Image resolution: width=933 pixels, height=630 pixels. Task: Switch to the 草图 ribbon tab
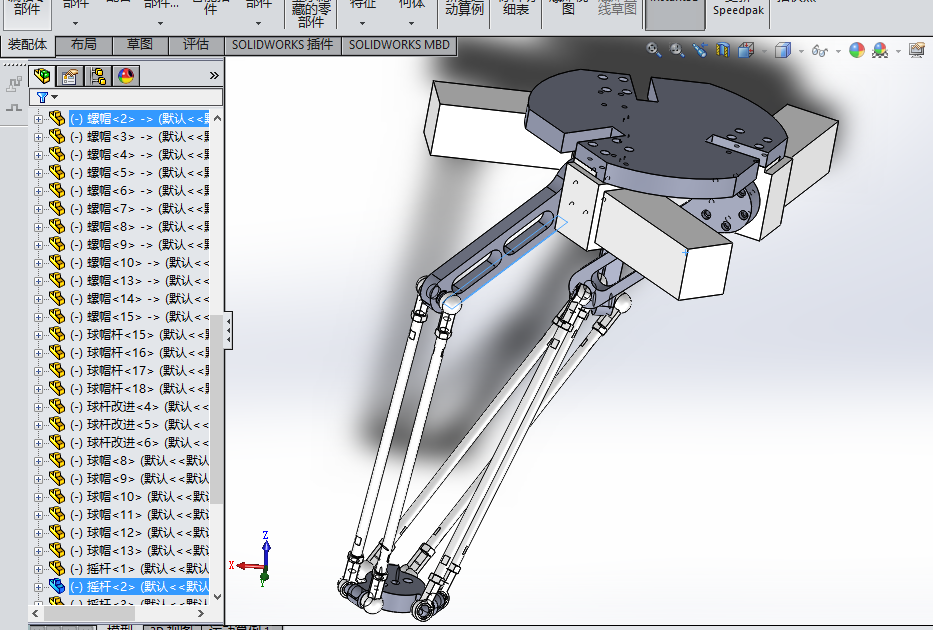(x=140, y=45)
